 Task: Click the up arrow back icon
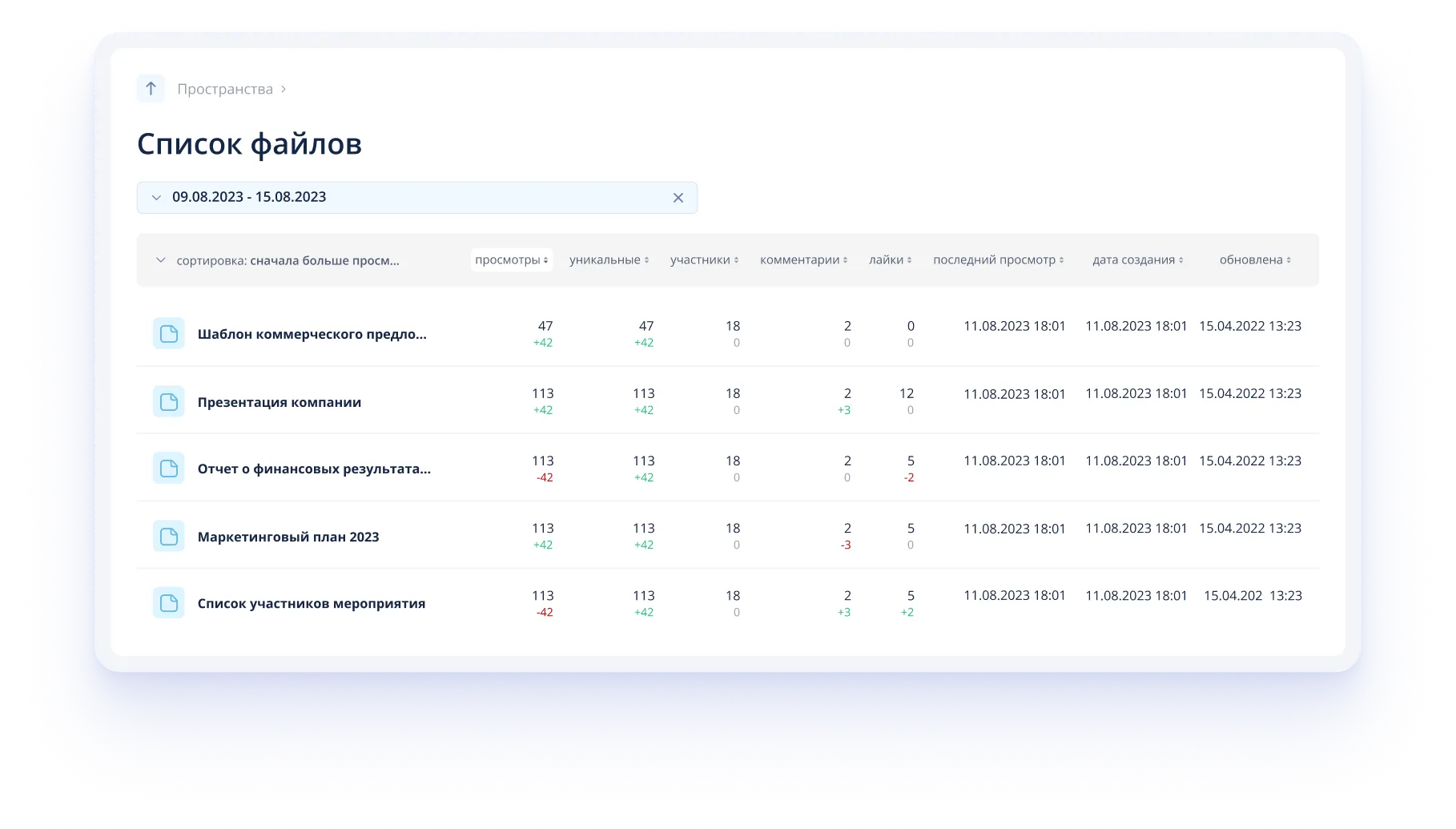[151, 89]
